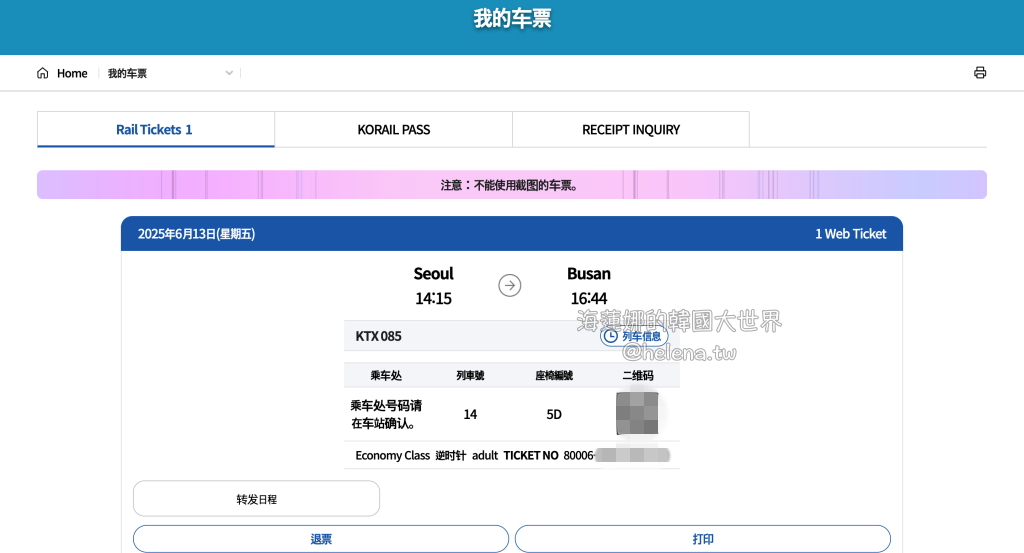This screenshot has width=1024, height=553.
Task: Click the clock icon in 列车信息
Action: click(x=610, y=336)
